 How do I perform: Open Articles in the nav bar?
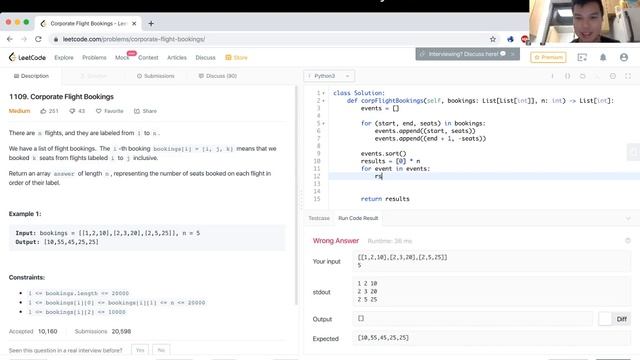[177, 58]
